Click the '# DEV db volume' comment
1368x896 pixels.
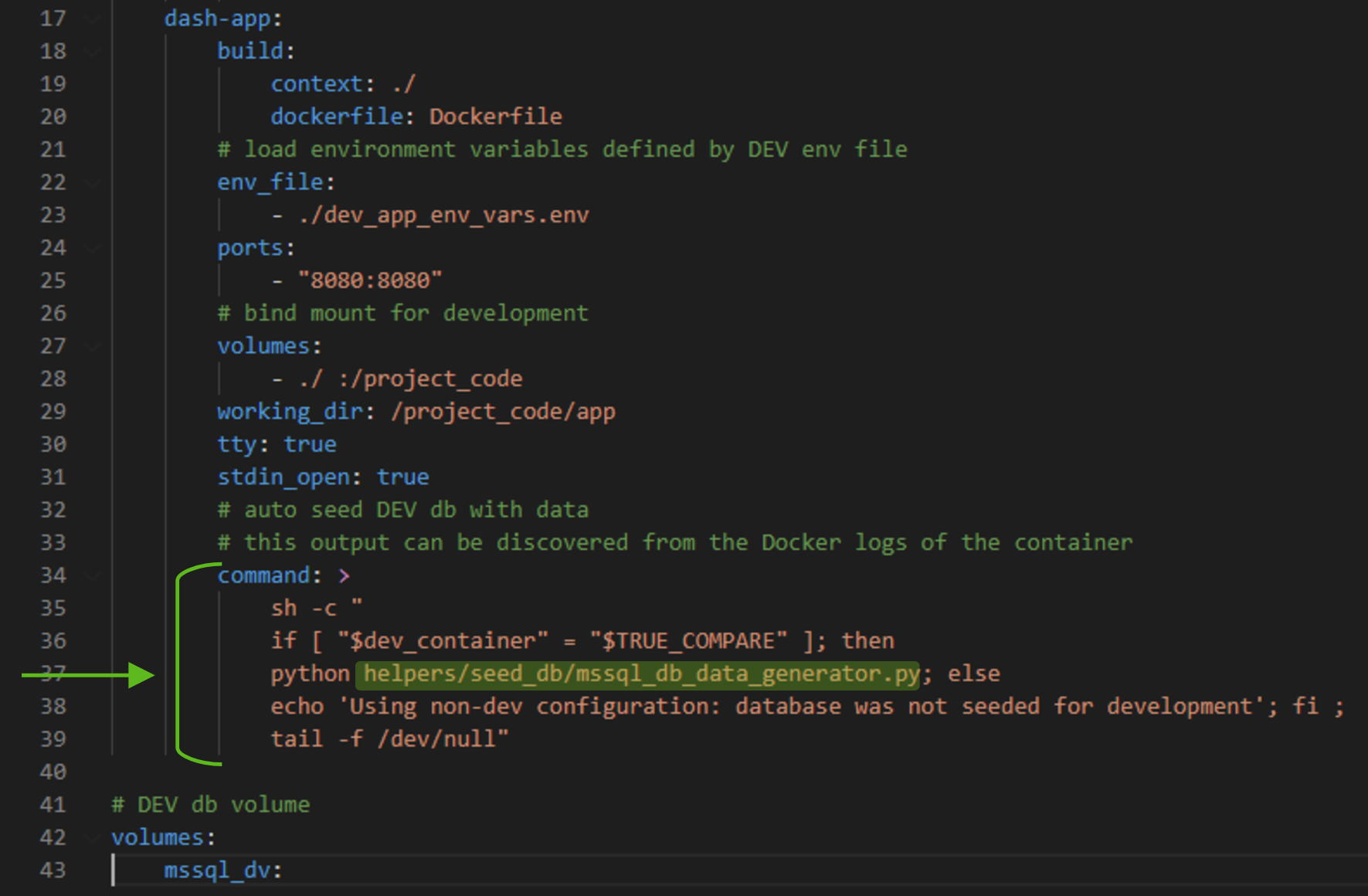coord(210,805)
